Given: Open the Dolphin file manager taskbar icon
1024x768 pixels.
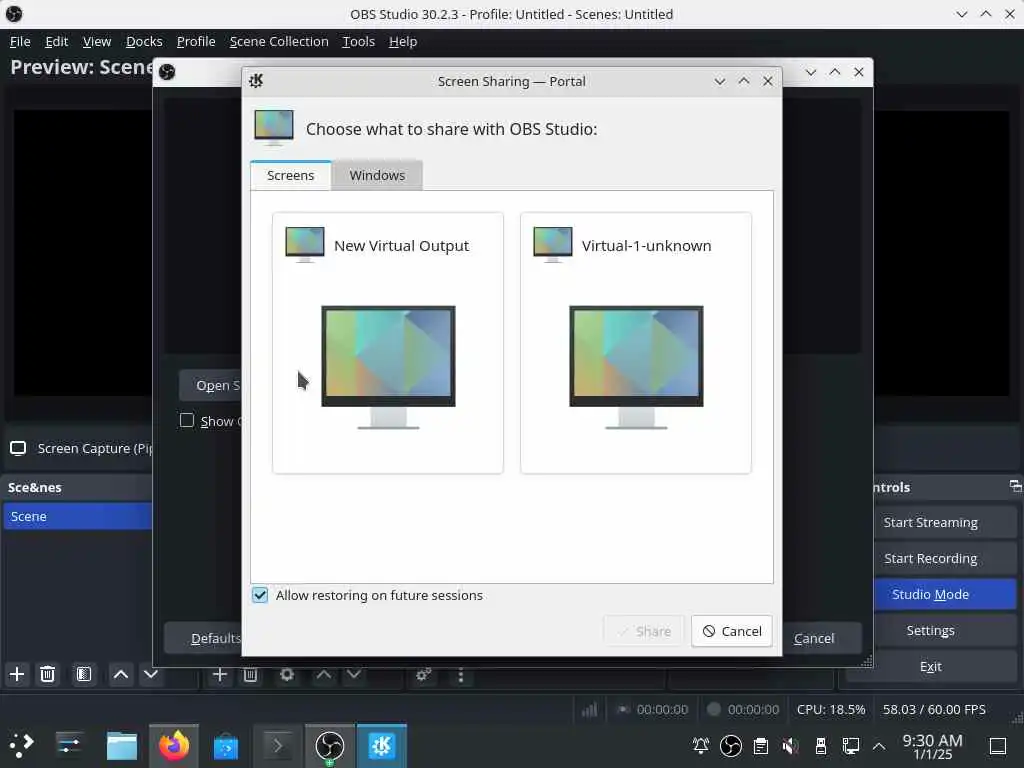Looking at the screenshot, I should (121, 745).
